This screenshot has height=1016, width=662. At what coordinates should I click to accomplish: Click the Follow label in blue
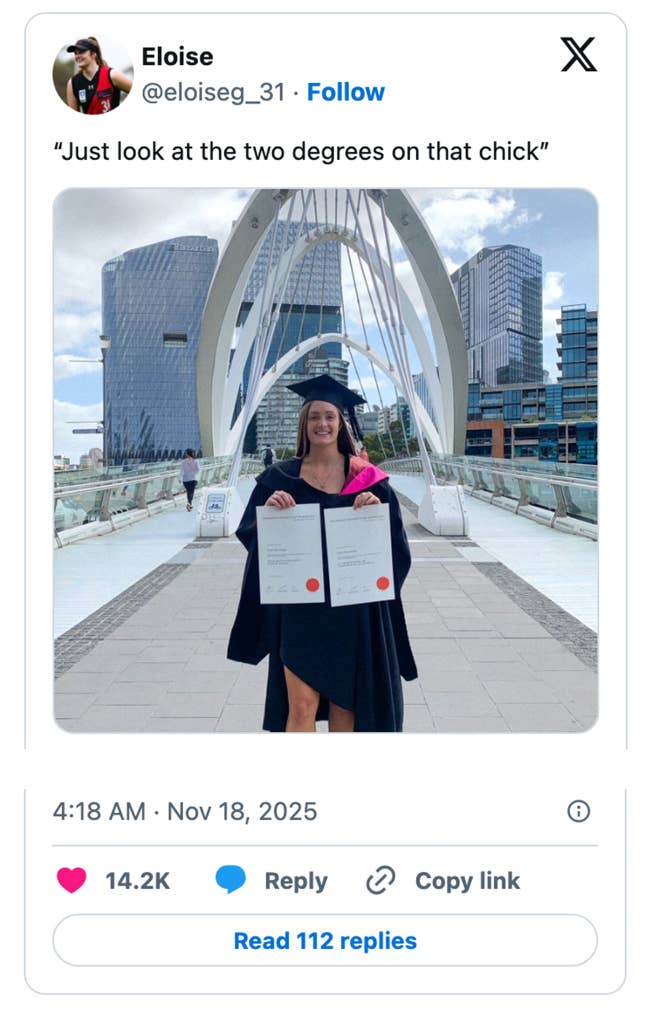pyautogui.click(x=347, y=92)
